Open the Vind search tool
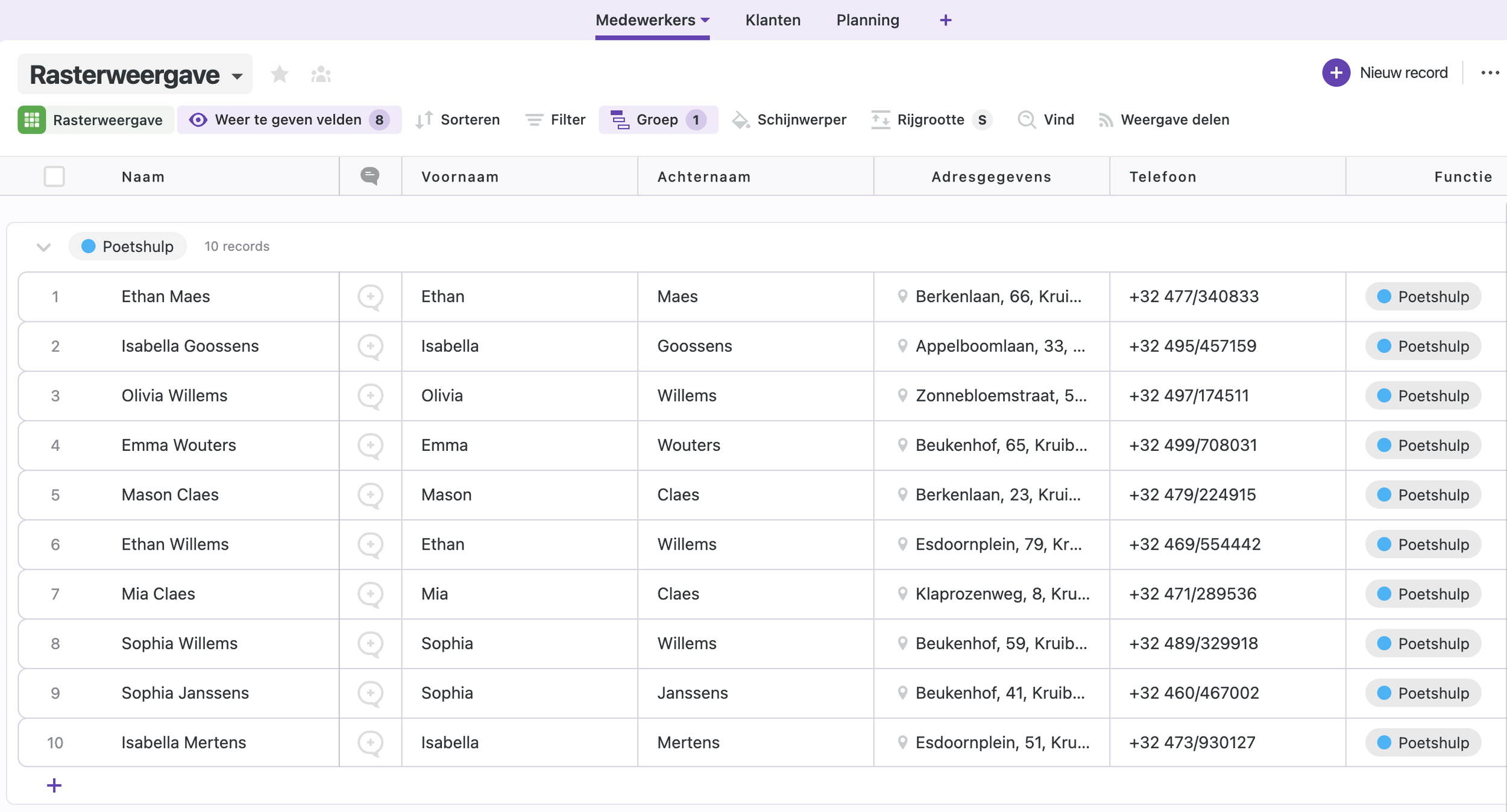Screen dimensions: 1507x812 tap(1046, 120)
